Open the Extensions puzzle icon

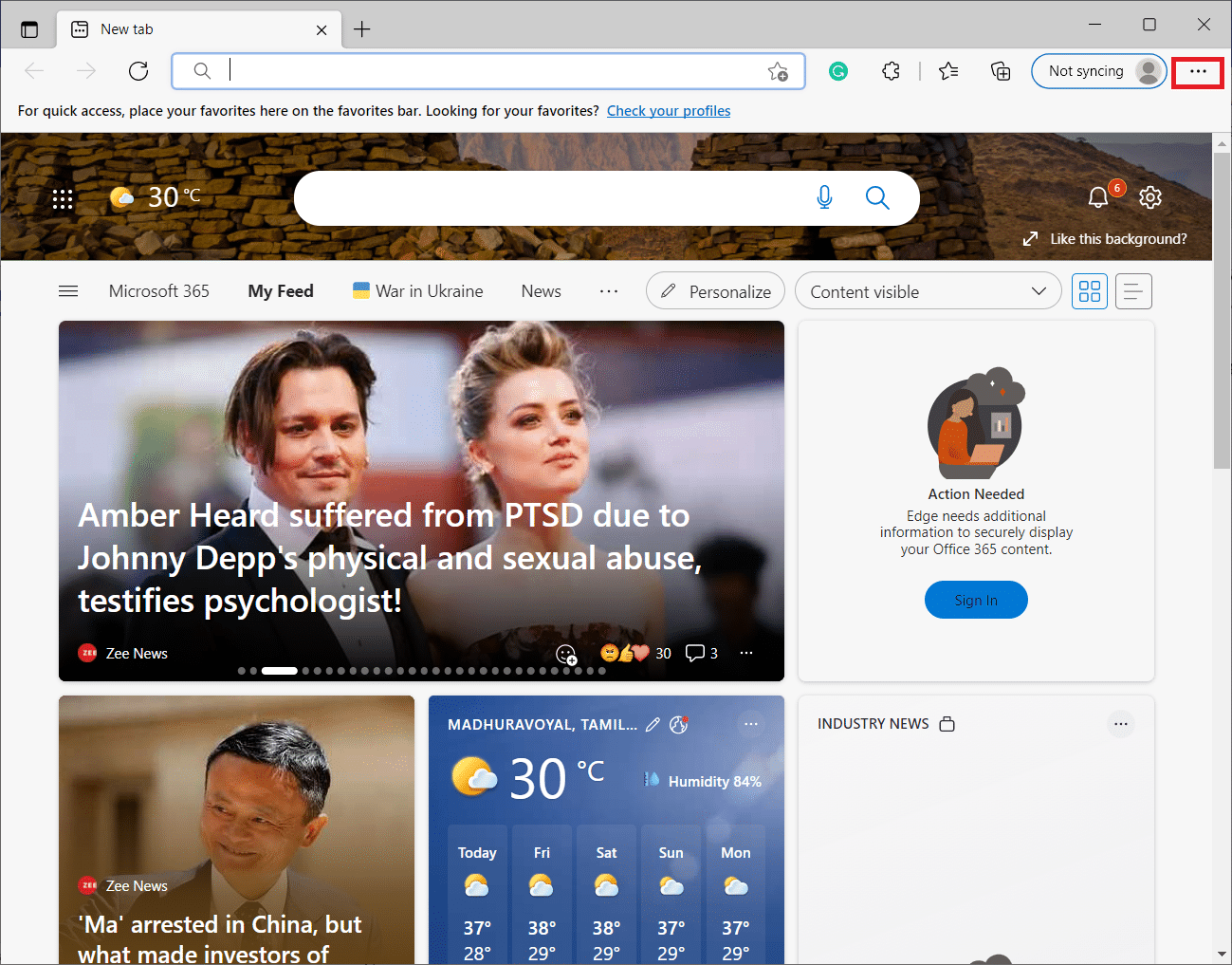[891, 71]
